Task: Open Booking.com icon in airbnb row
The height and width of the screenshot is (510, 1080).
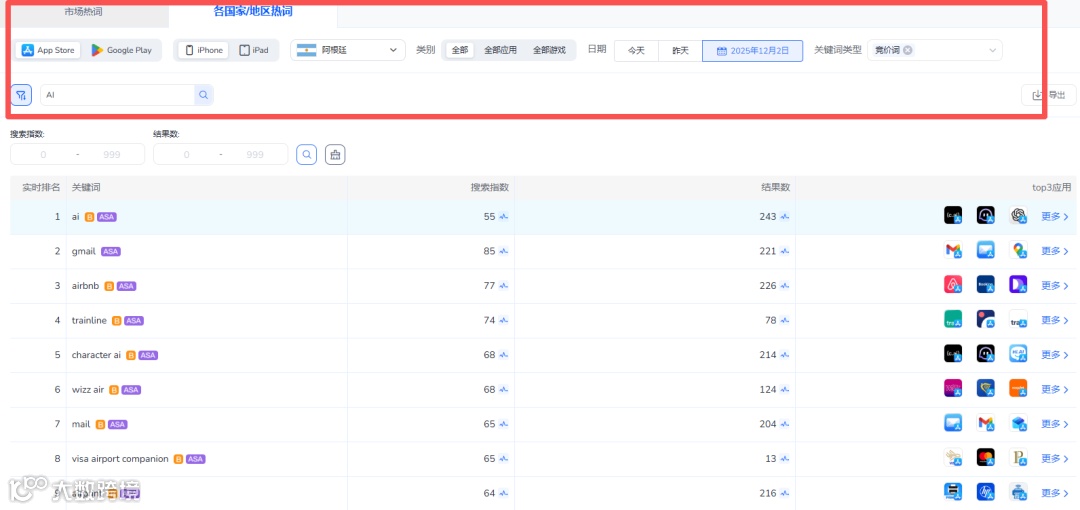Action: (986, 285)
